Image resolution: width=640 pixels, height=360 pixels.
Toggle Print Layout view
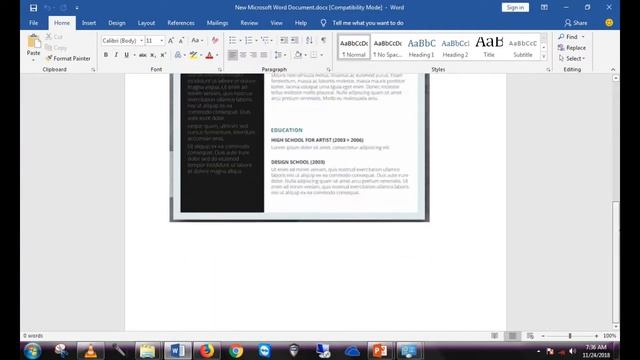[512, 336]
